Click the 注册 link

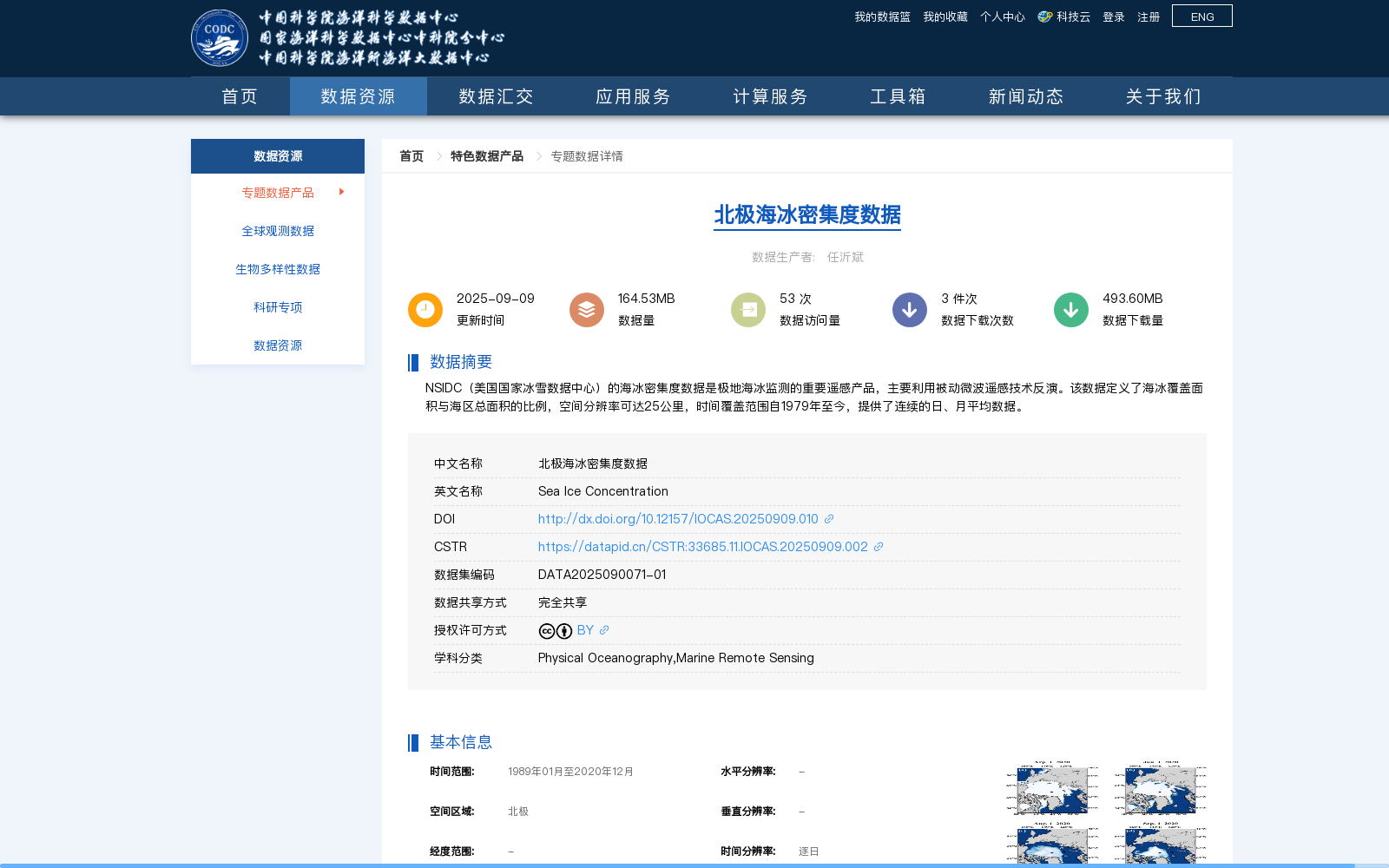(x=1149, y=16)
